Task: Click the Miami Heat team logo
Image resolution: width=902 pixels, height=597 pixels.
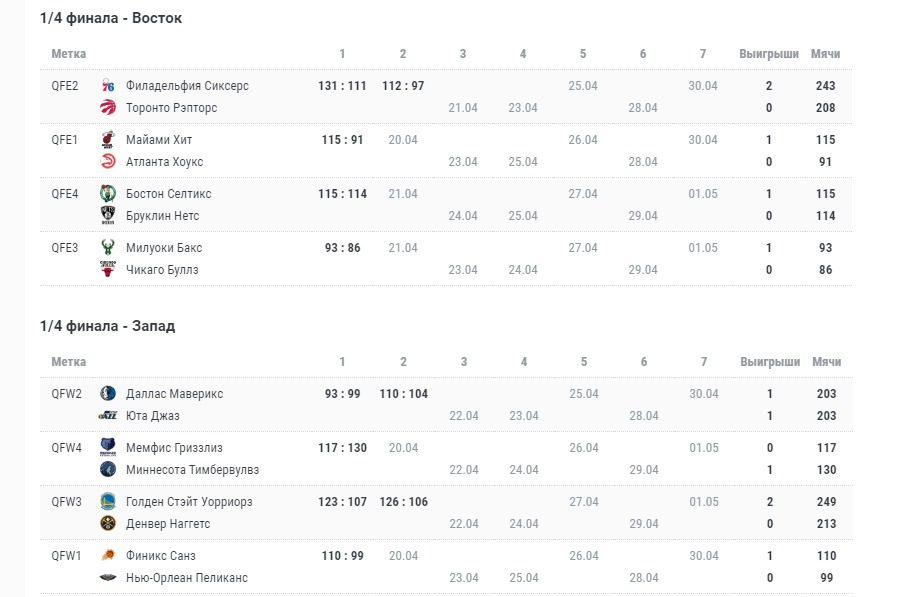Action: [x=108, y=140]
